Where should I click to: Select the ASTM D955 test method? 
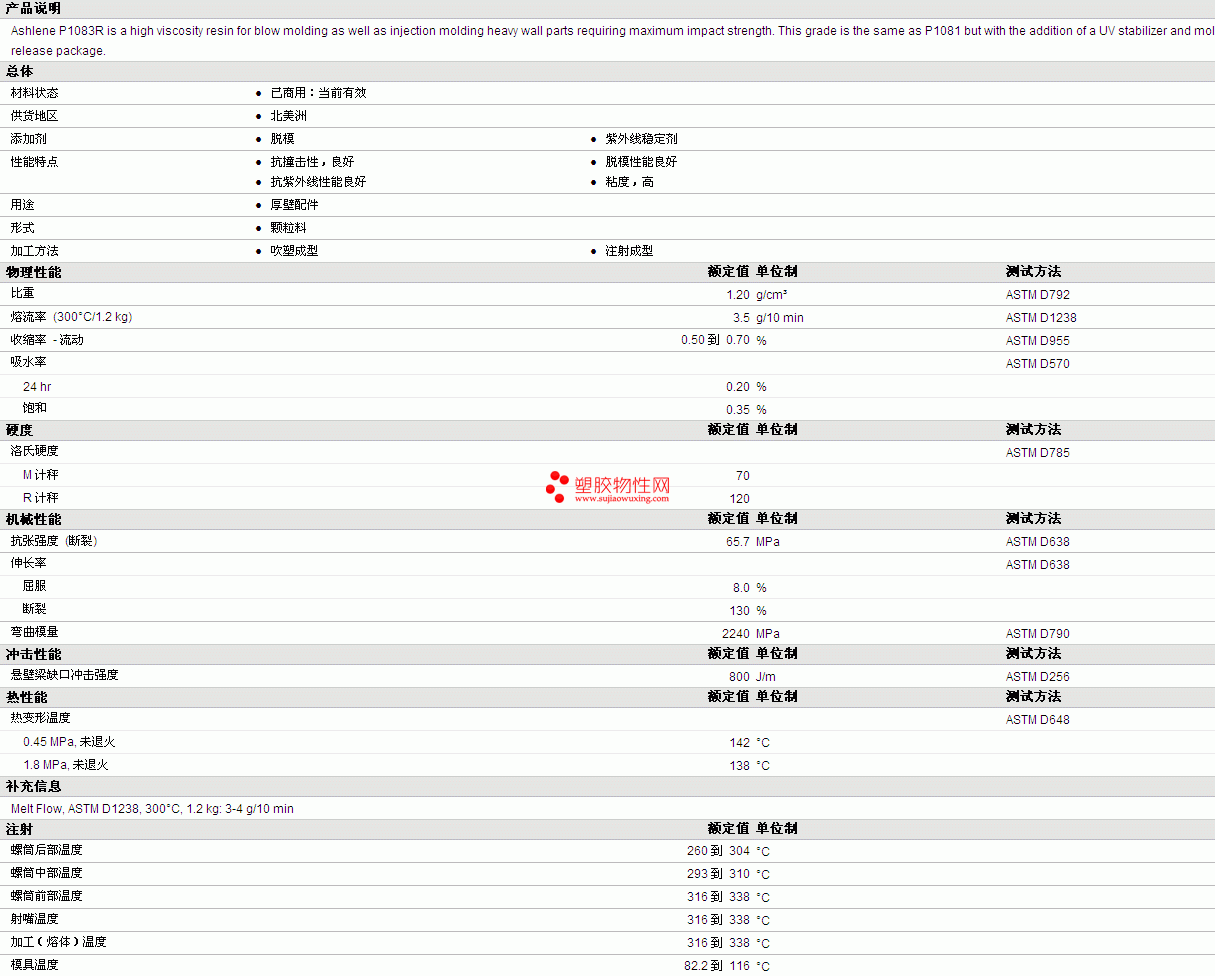point(1038,341)
